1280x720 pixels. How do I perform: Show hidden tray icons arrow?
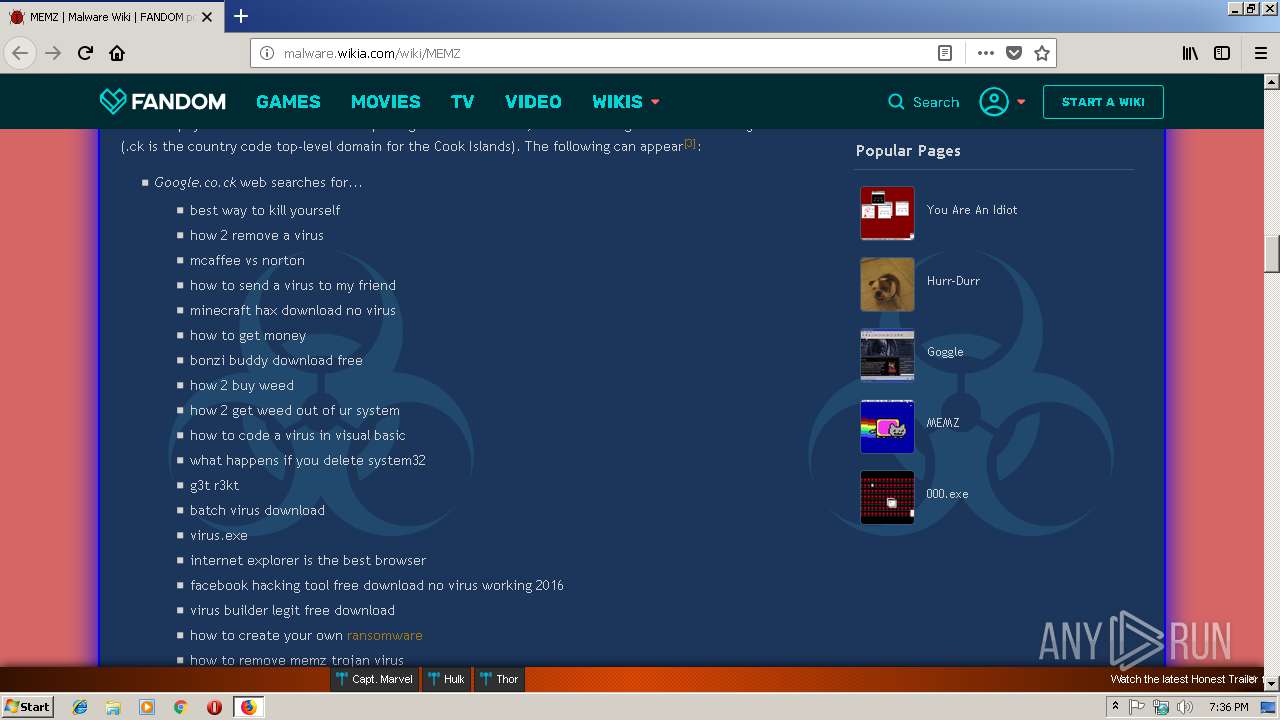pos(1115,707)
